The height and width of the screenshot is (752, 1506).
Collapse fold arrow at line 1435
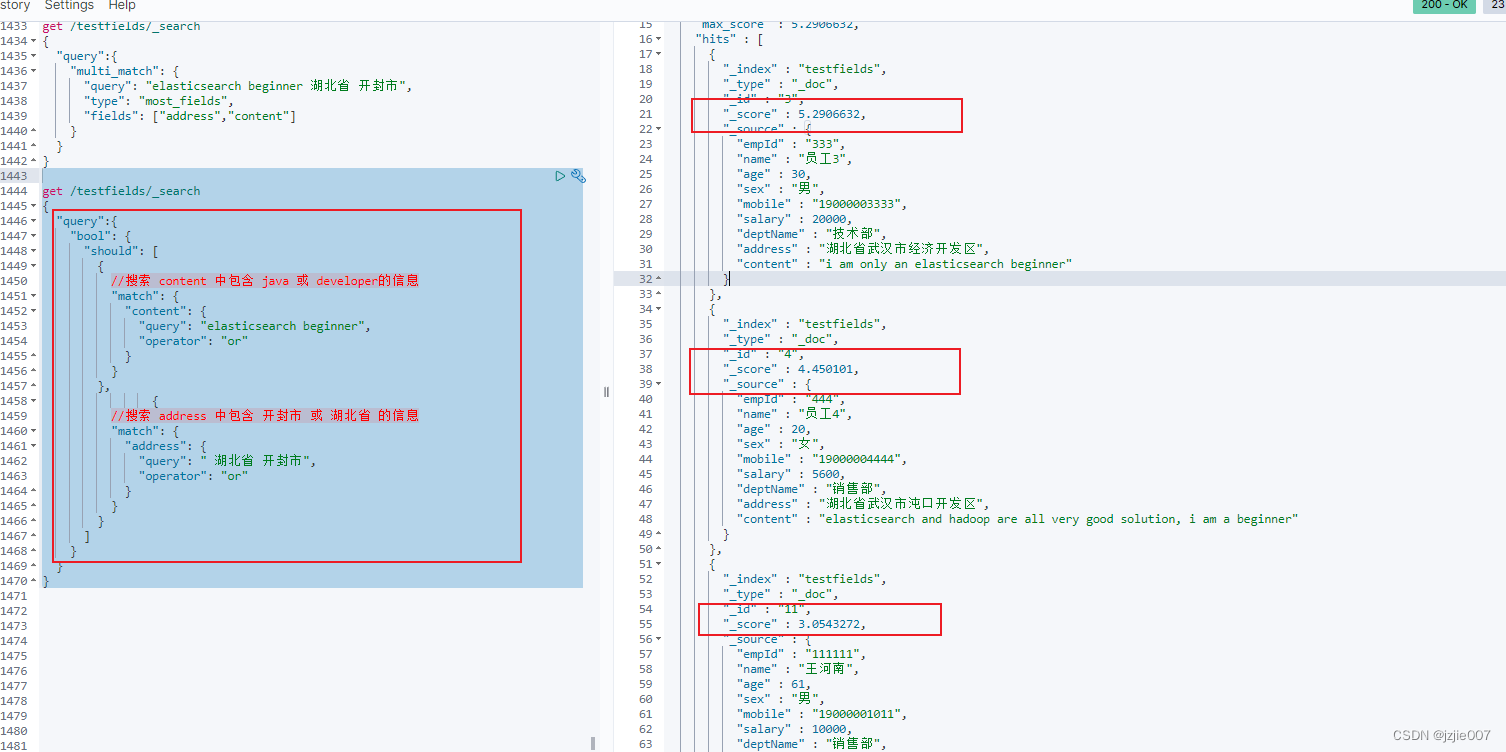tap(34, 56)
